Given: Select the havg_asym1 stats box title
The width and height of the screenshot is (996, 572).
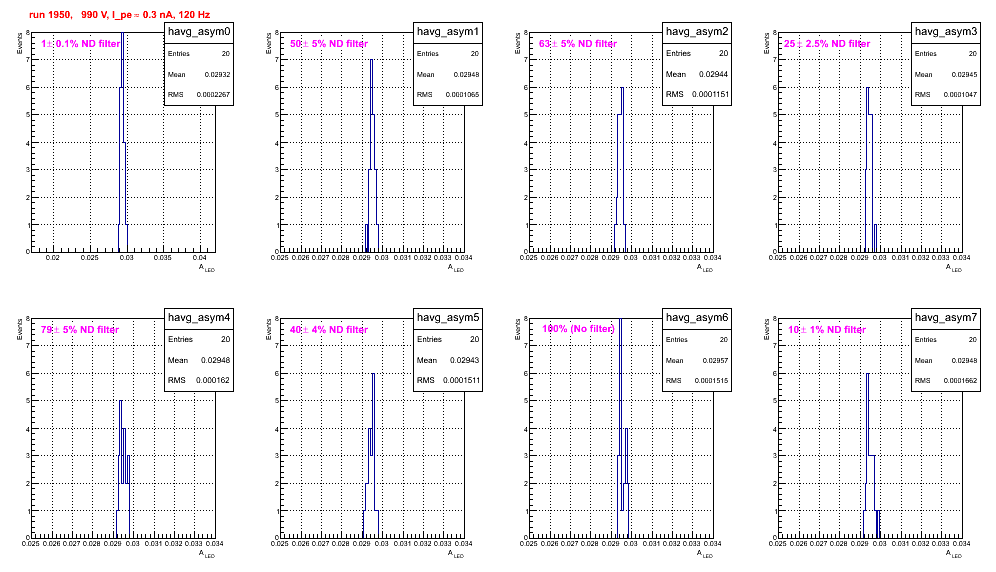Looking at the screenshot, I should 448,32.
